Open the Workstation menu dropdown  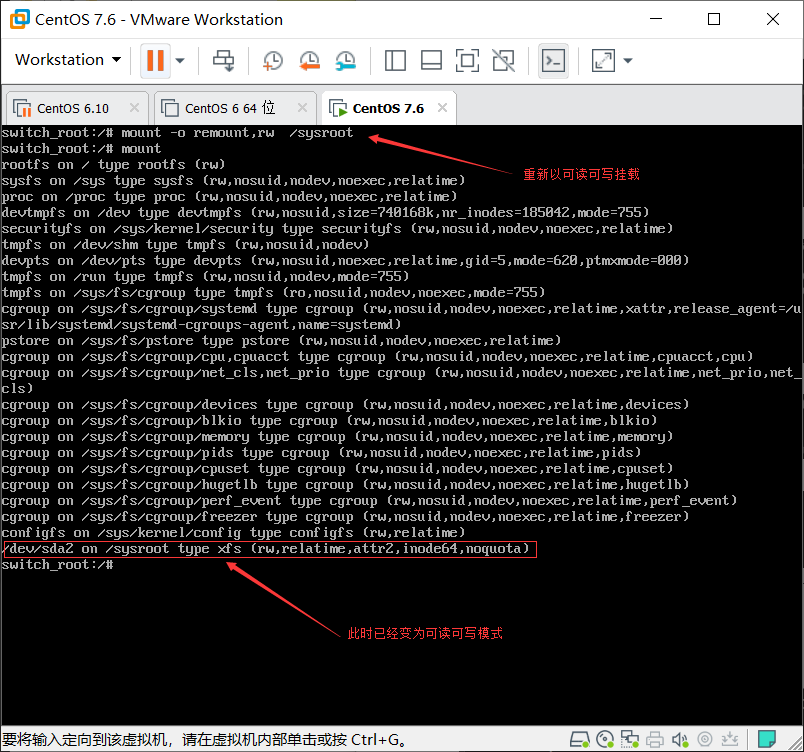tap(68, 60)
